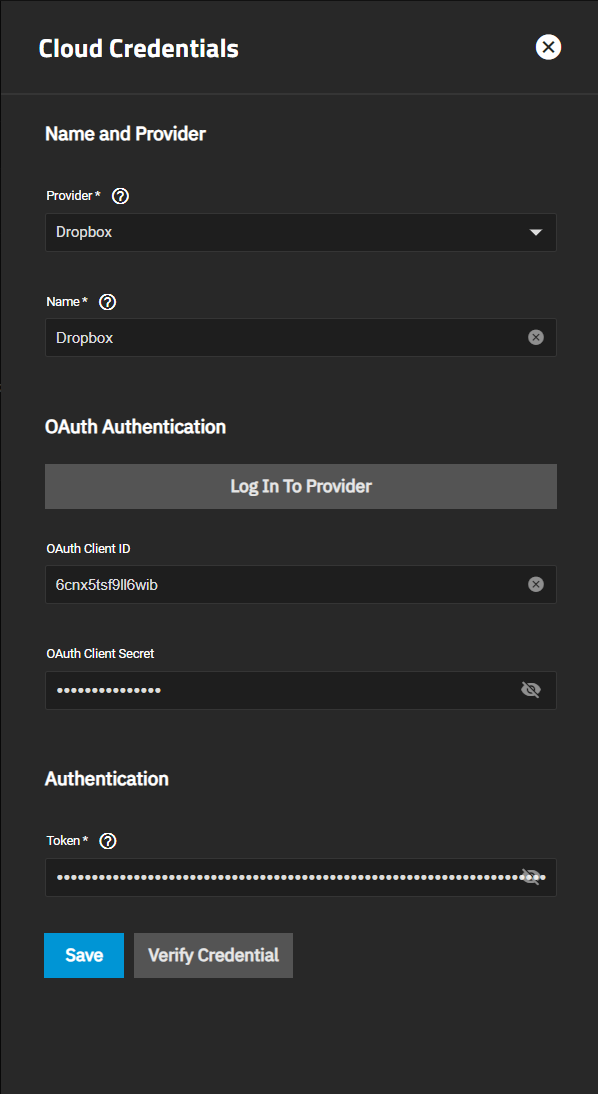The image size is (598, 1094).
Task: Focus the OAuth Client Secret password field
Action: click(283, 690)
